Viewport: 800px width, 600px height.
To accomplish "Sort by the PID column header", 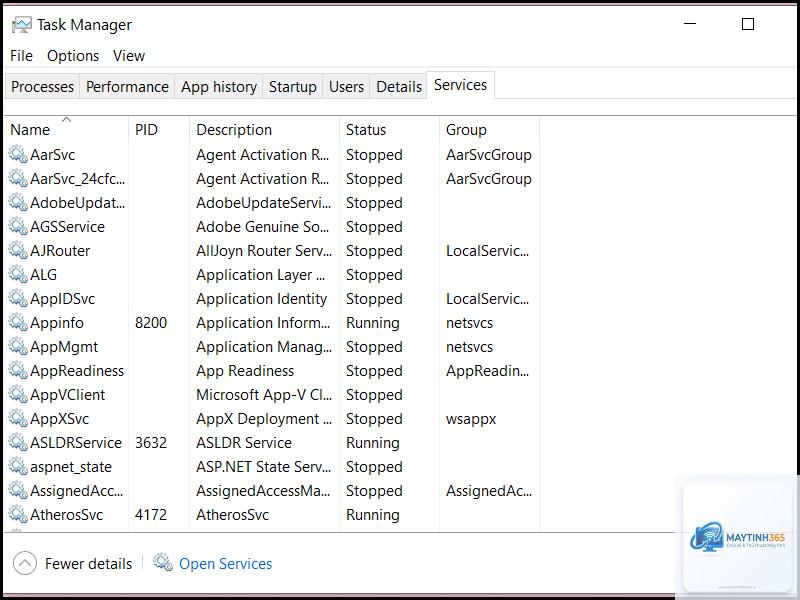I will click(x=159, y=130).
